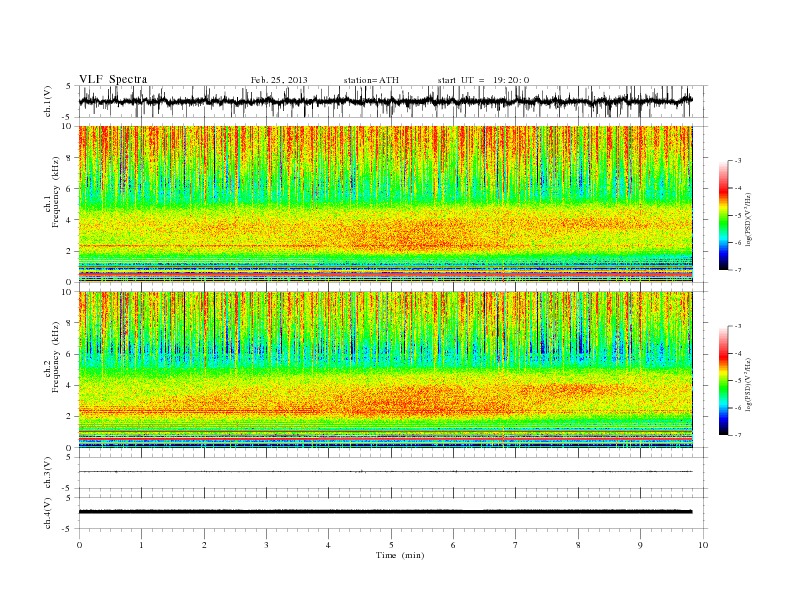
Task: Click the "ch.3(V)" axis label
Action: coord(48,473)
